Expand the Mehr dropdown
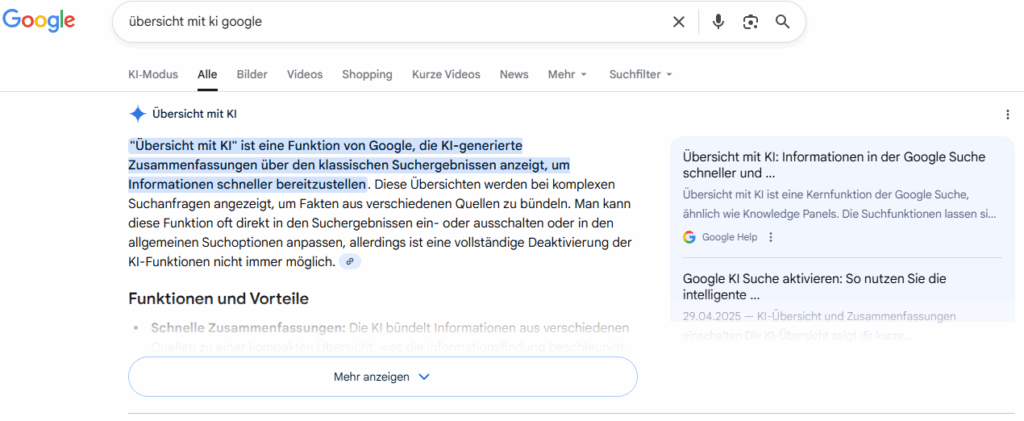 click(x=568, y=74)
